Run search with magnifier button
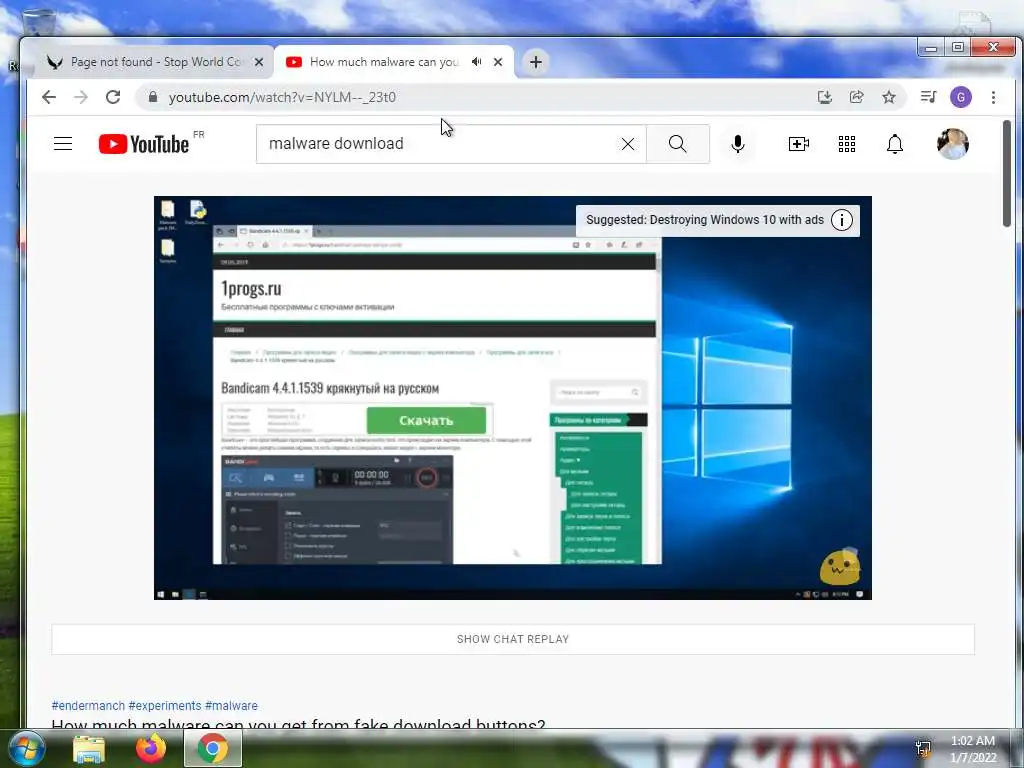 [678, 144]
